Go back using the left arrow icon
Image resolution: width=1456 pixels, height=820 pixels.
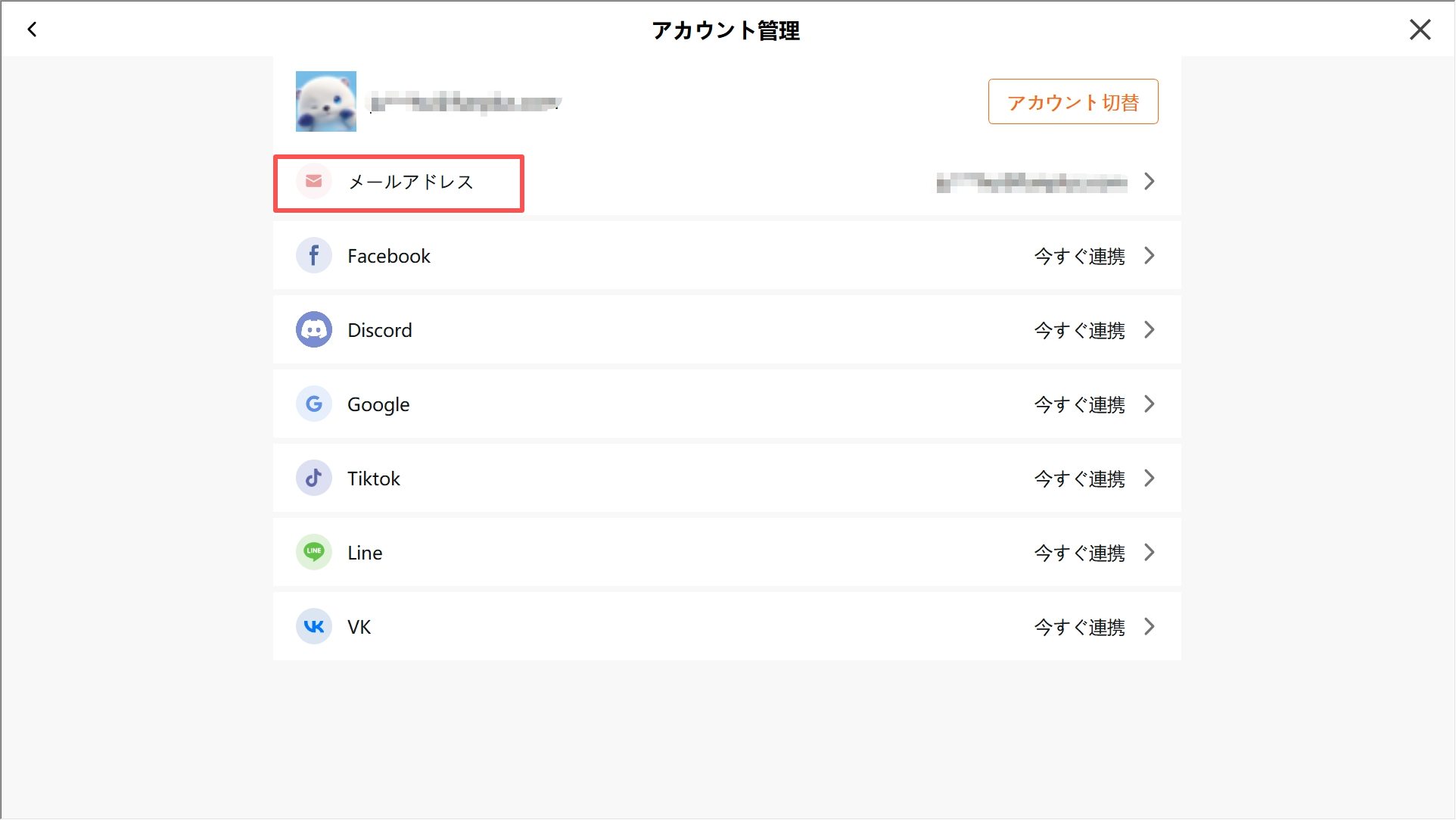pos(32,30)
